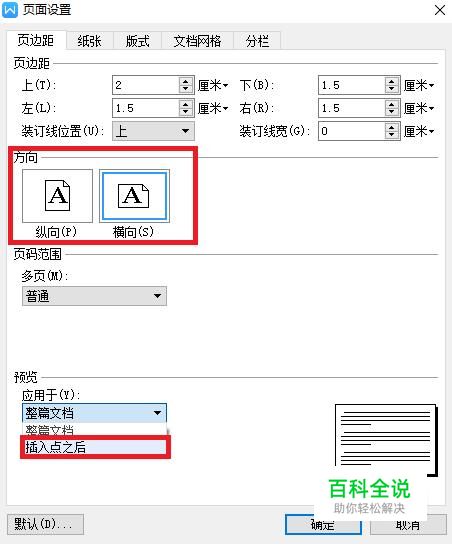The width and height of the screenshot is (452, 546).
Task: Decrease the 装订线宽(G) gutter width
Action: point(392,135)
